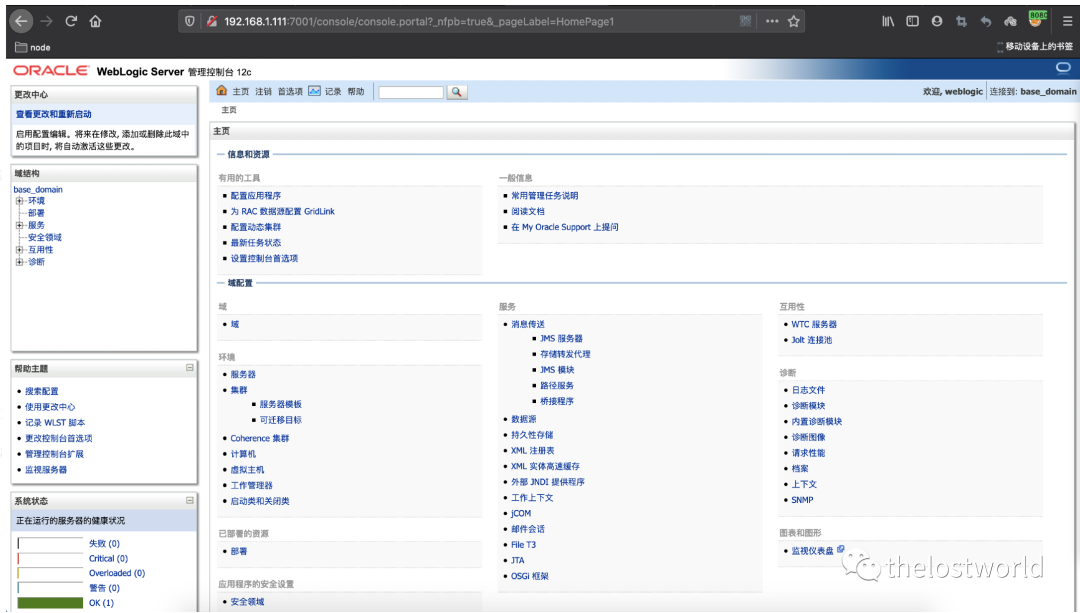The image size is (1080, 613).
Task: Click the shield tracking protection icon
Action: coord(190,21)
